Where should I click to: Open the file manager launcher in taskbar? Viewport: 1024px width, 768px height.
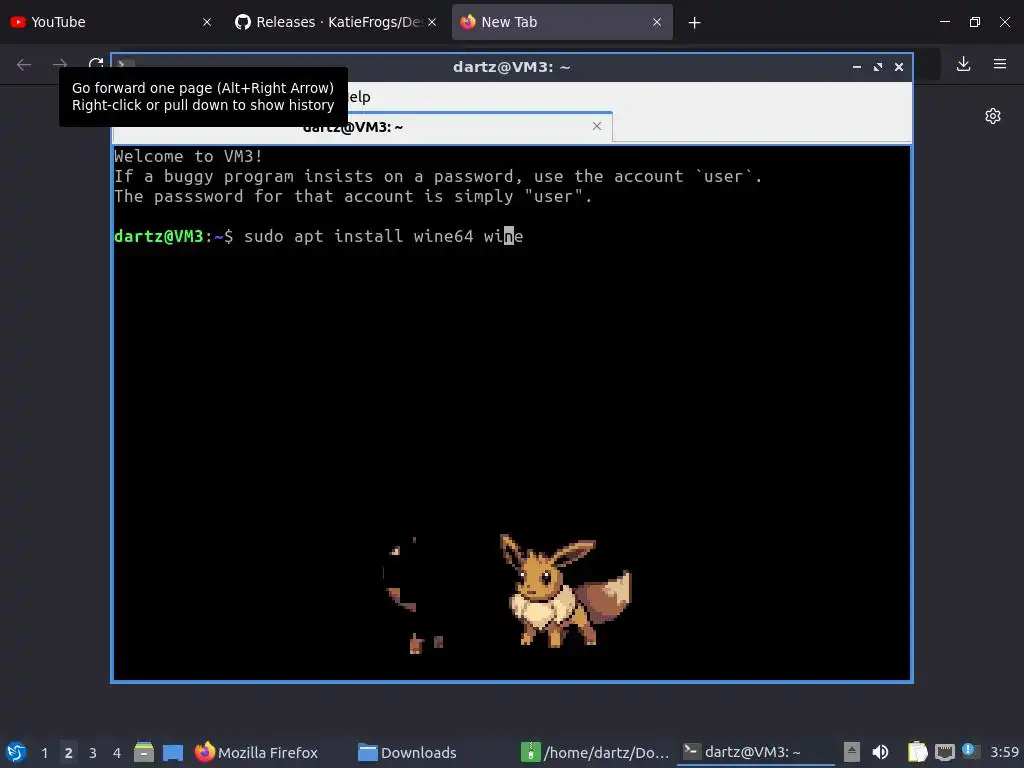[144, 752]
